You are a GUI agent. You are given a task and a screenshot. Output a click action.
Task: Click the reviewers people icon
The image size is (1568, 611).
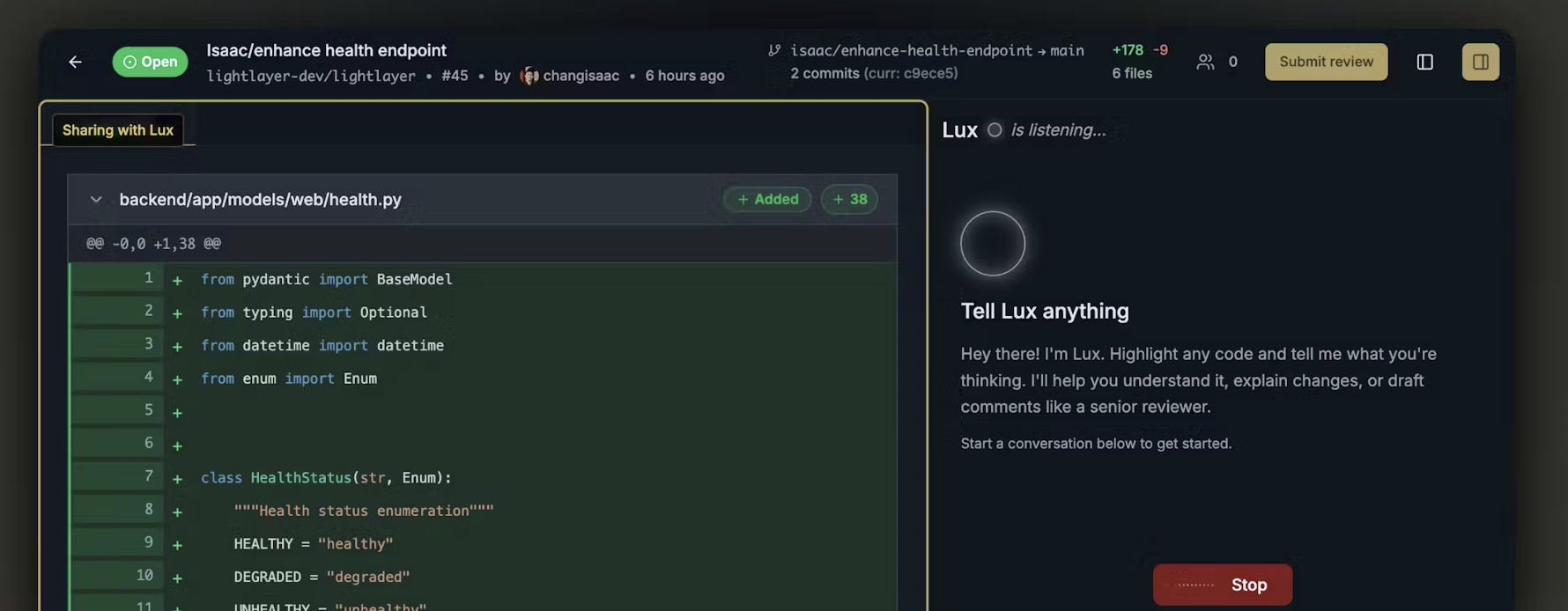pos(1205,62)
